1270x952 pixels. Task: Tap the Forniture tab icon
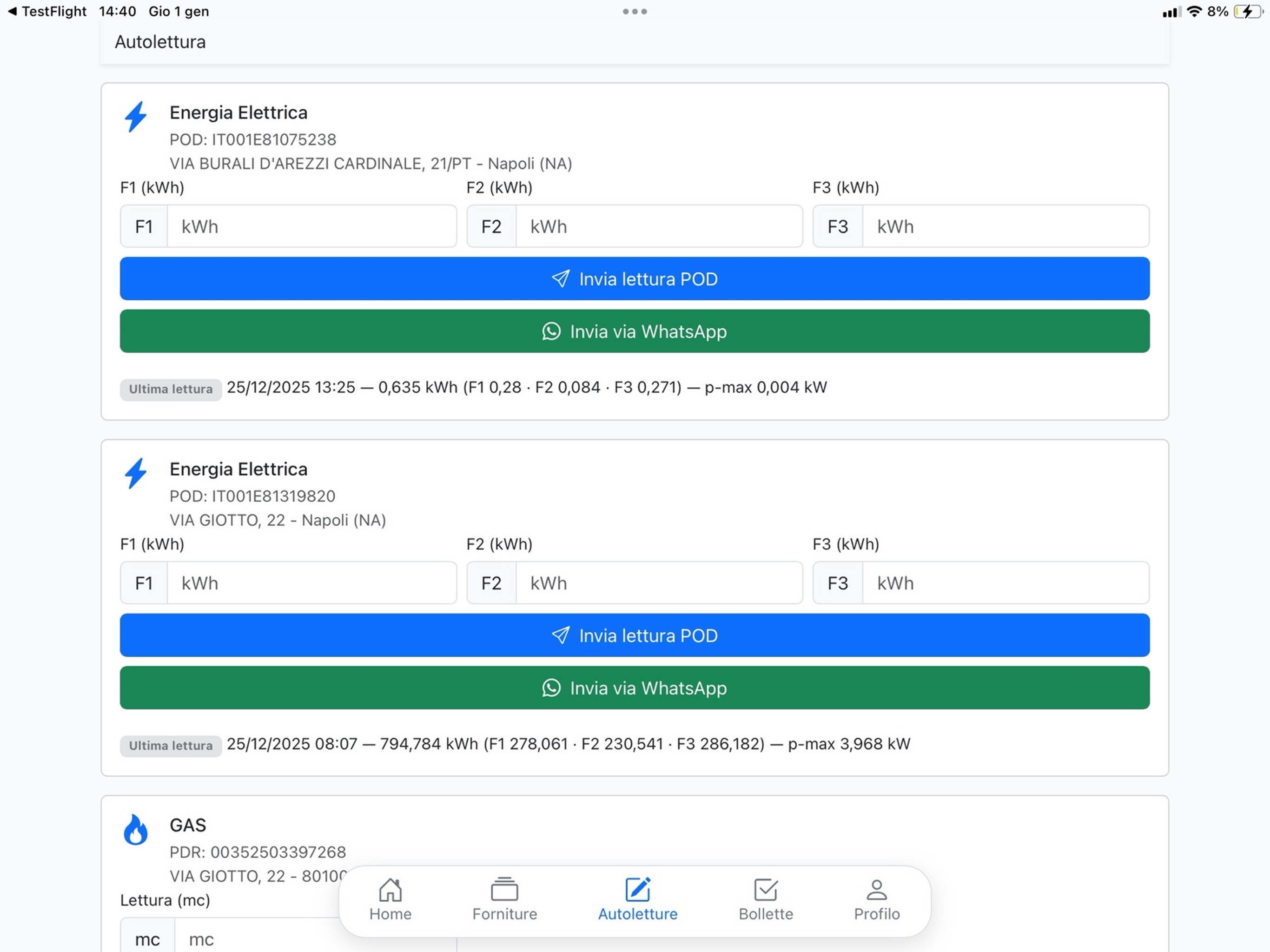(505, 890)
